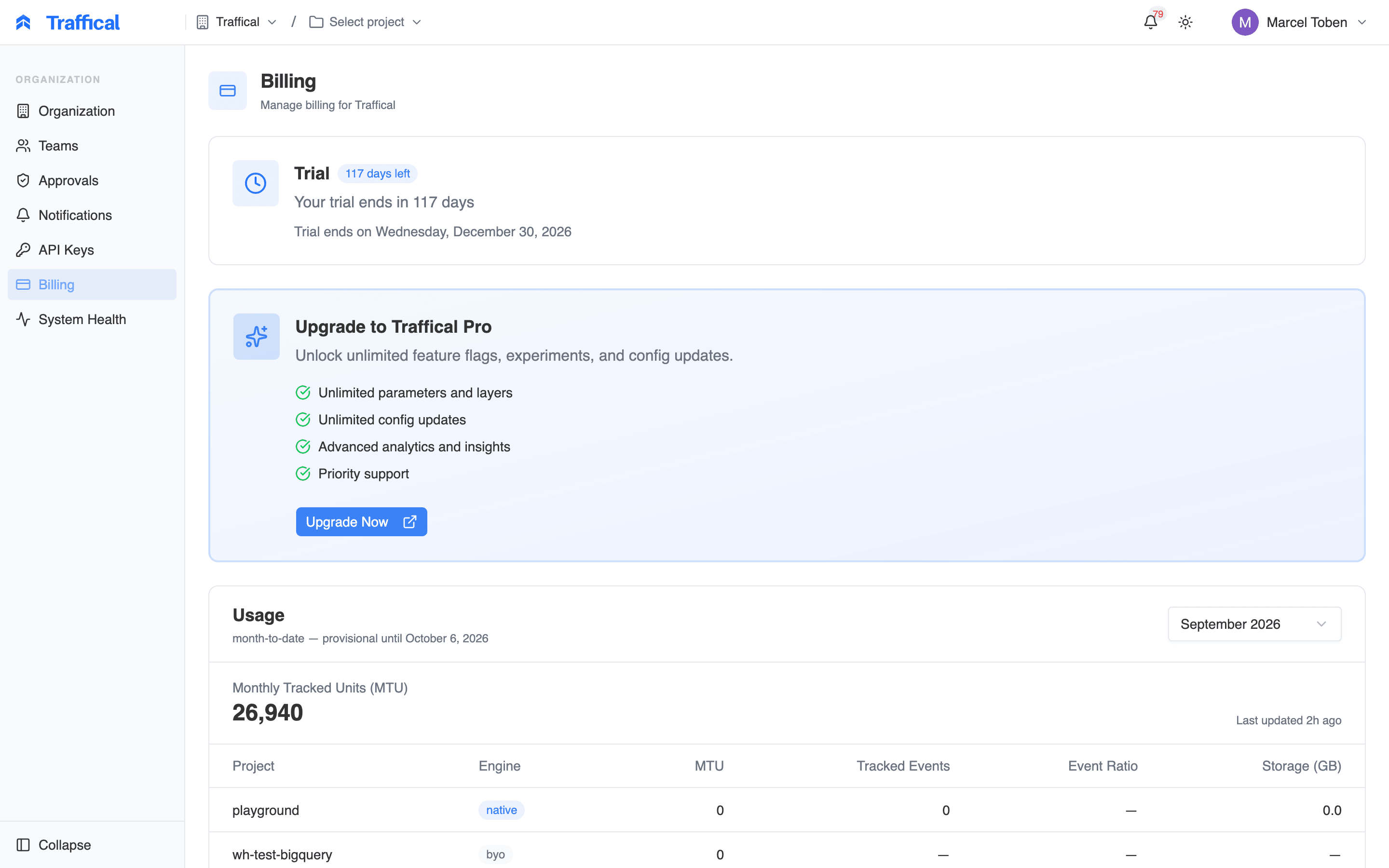Open the Select project dropdown
The height and width of the screenshot is (868, 1389).
pyautogui.click(x=366, y=22)
